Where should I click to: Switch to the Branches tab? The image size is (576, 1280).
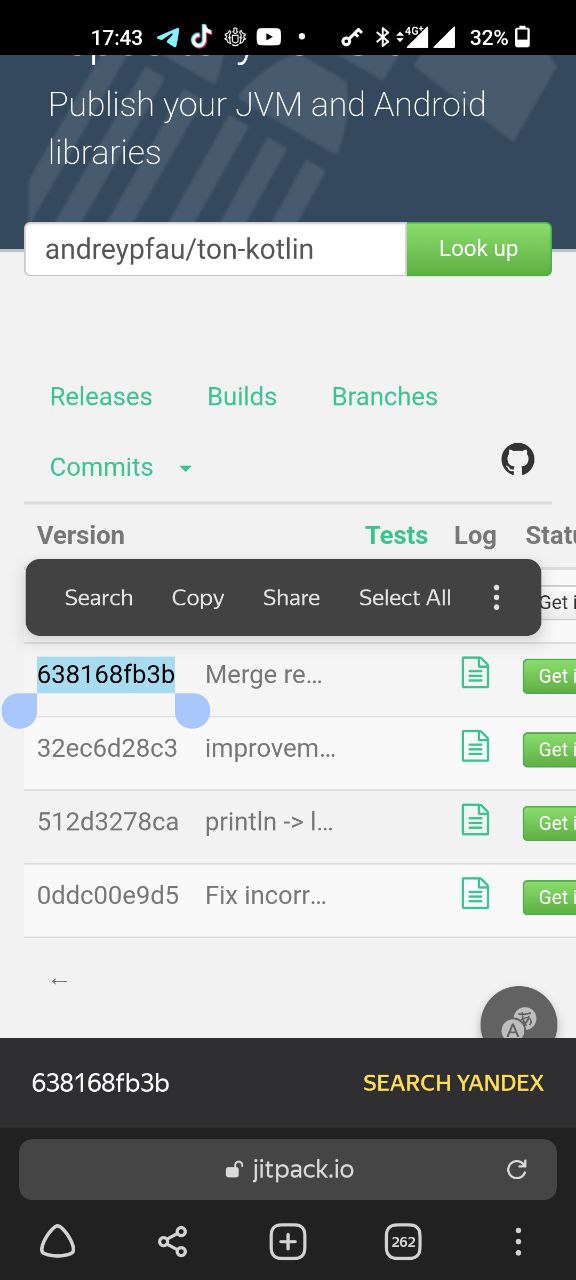click(x=385, y=396)
